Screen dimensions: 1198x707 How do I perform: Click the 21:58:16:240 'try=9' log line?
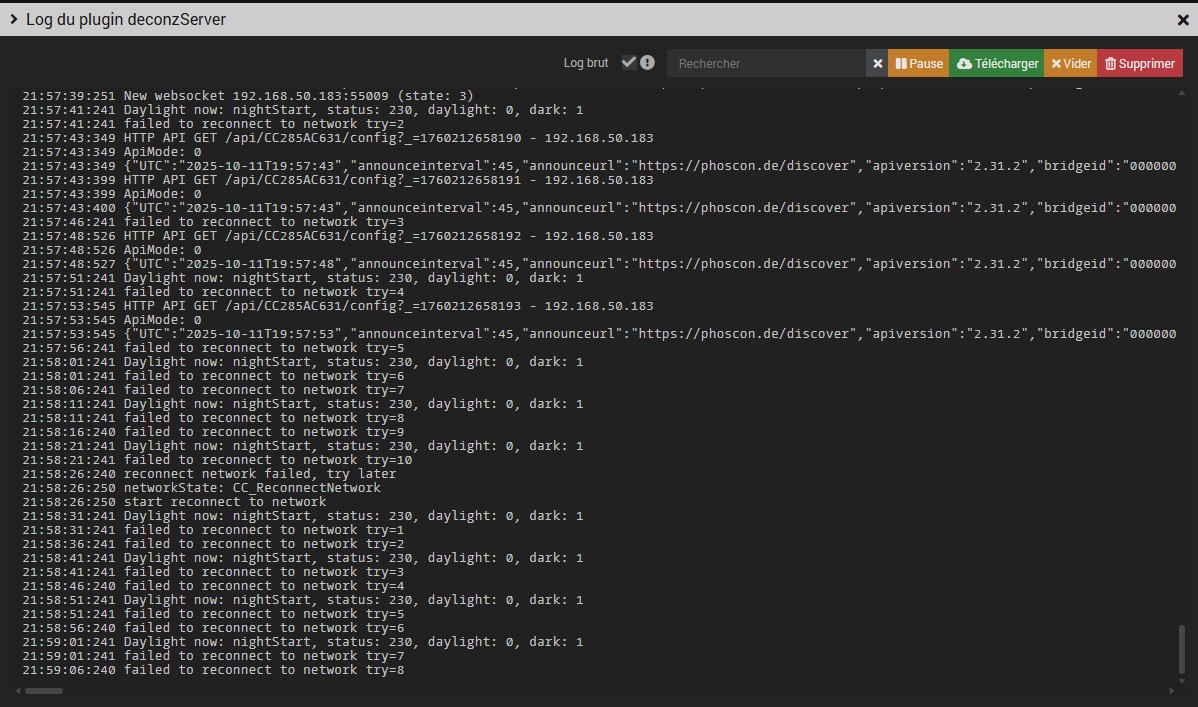point(213,432)
